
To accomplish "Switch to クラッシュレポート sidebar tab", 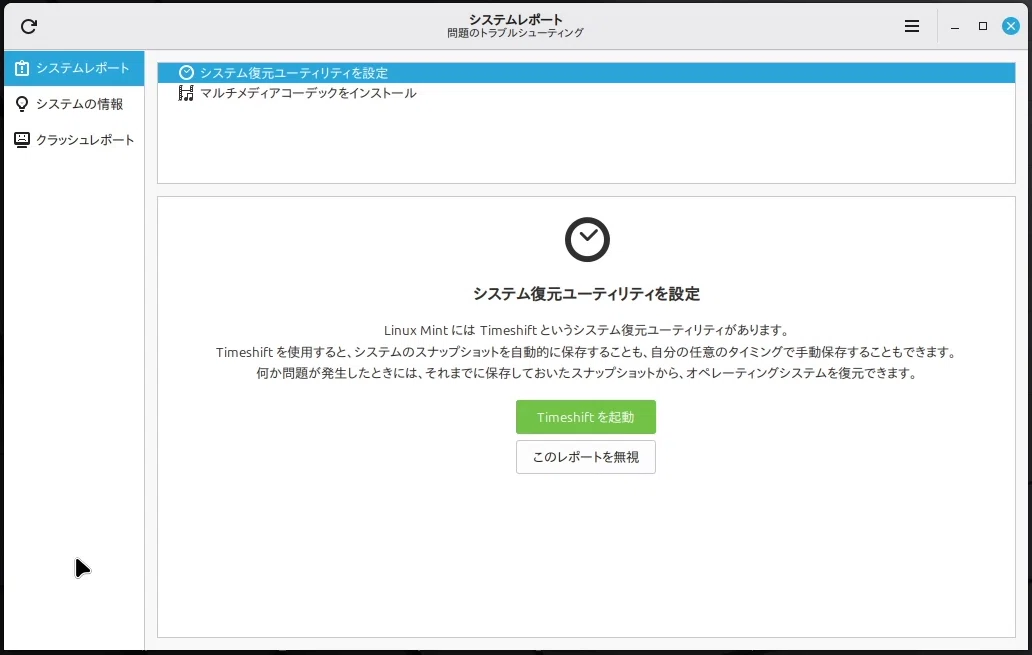I will click(x=74, y=140).
